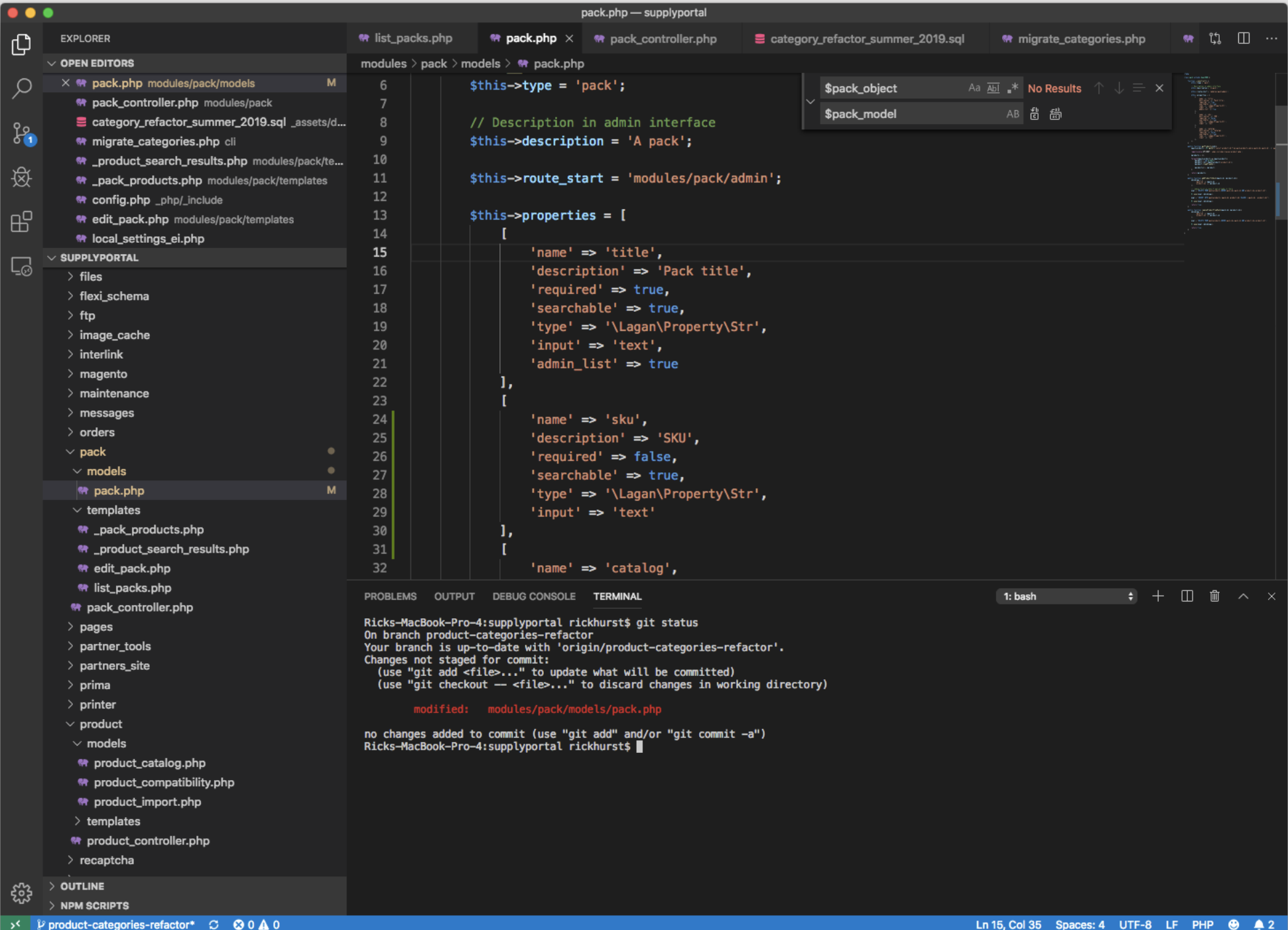Open changes compare icon in editor toolbar
1288x930 pixels.
tap(1215, 38)
